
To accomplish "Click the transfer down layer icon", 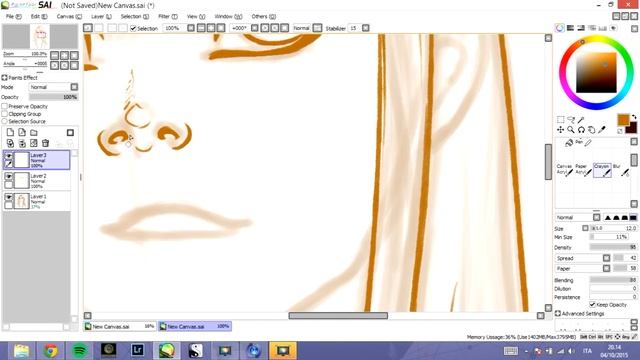I will tap(10, 143).
